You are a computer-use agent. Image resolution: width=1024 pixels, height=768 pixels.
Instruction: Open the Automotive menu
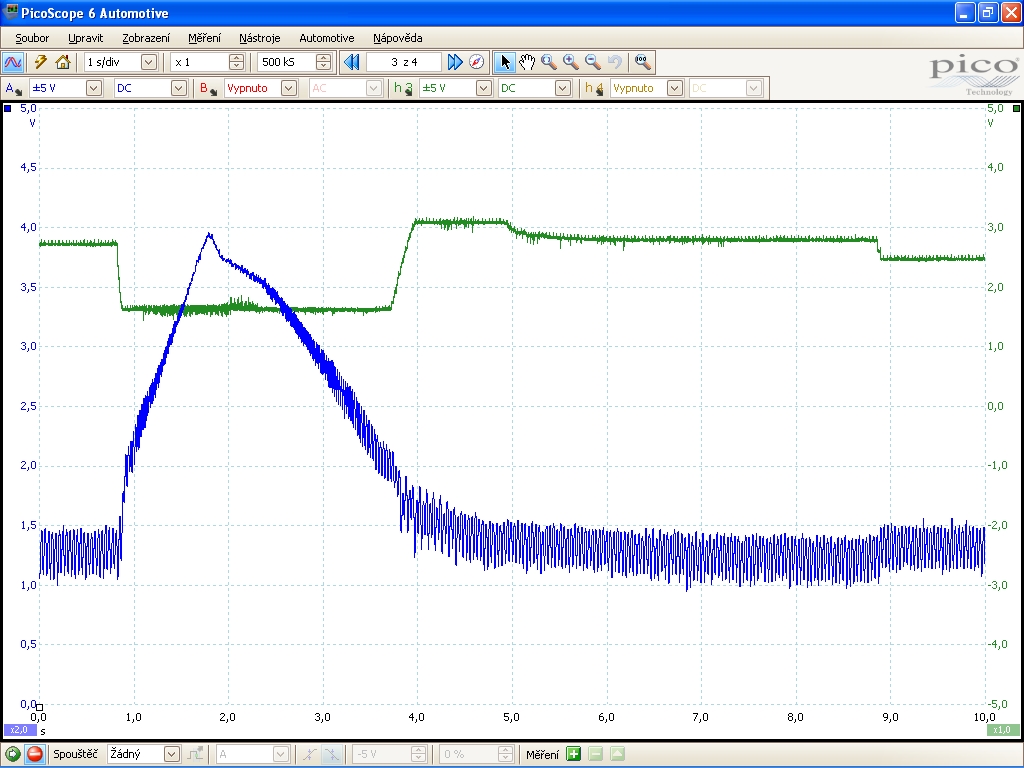click(326, 38)
